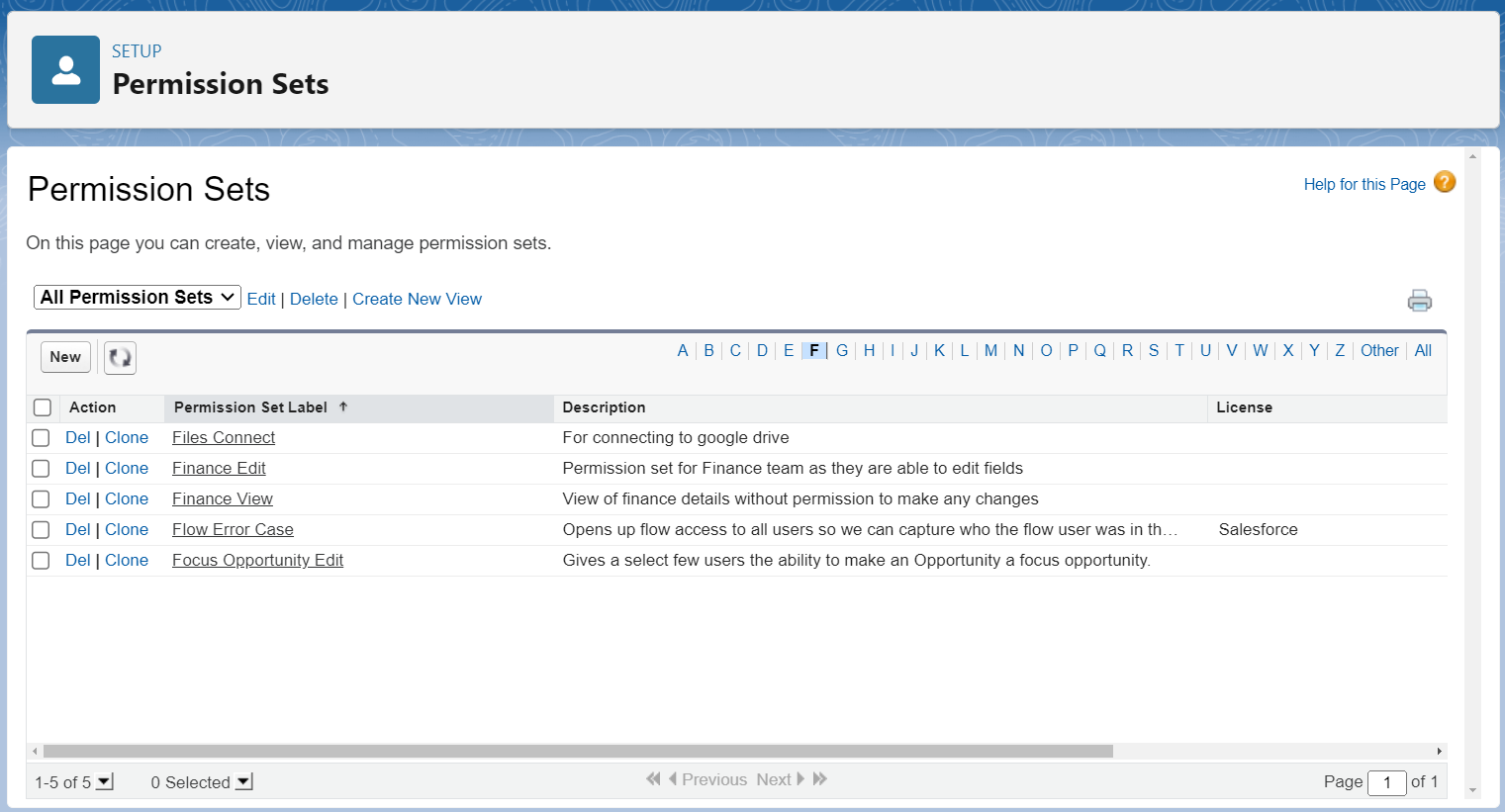Image resolution: width=1505 pixels, height=812 pixels.
Task: Click the sort arrow on Permission Set Label
Action: [343, 406]
